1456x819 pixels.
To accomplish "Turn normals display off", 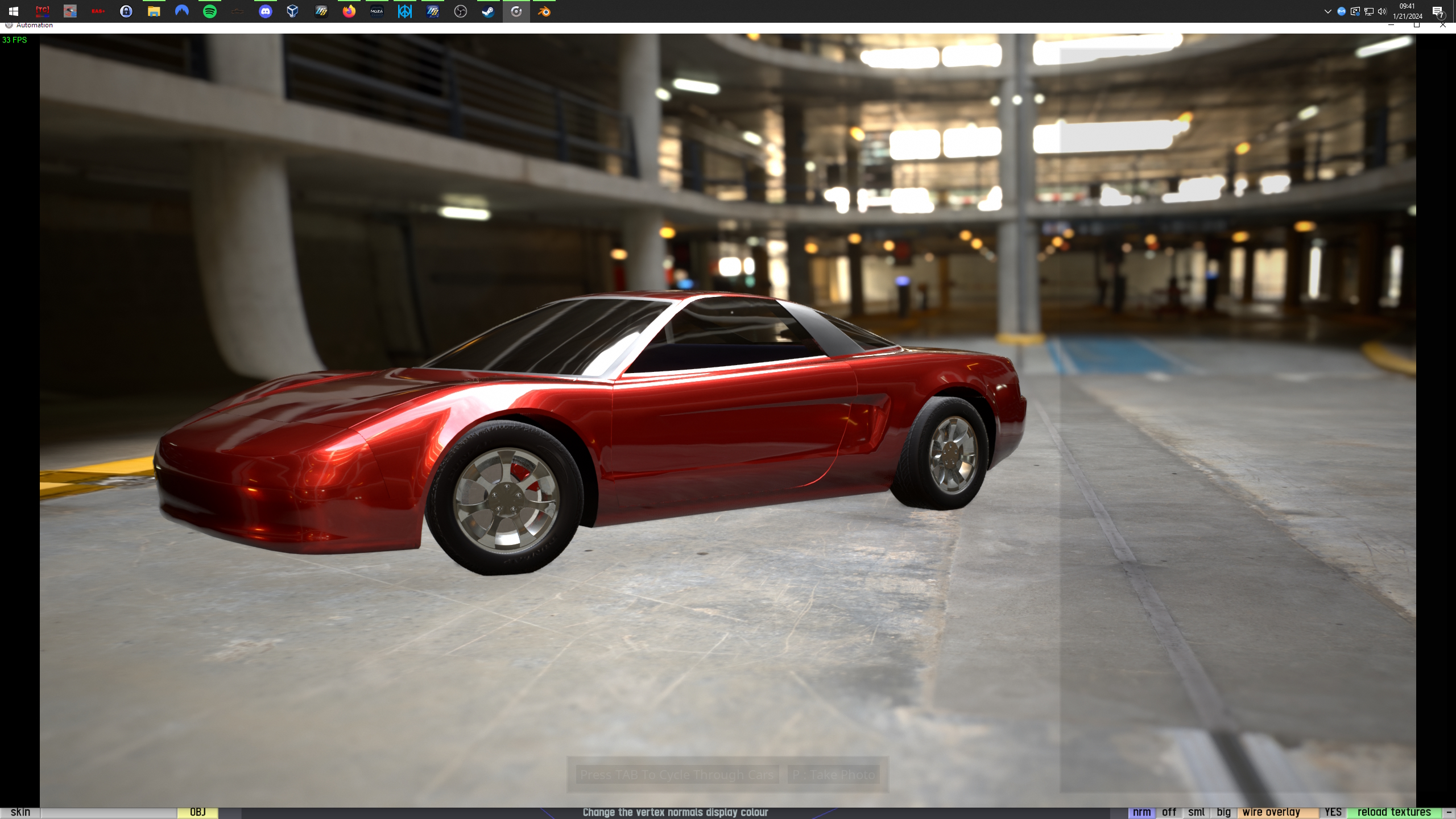I will 1169,812.
